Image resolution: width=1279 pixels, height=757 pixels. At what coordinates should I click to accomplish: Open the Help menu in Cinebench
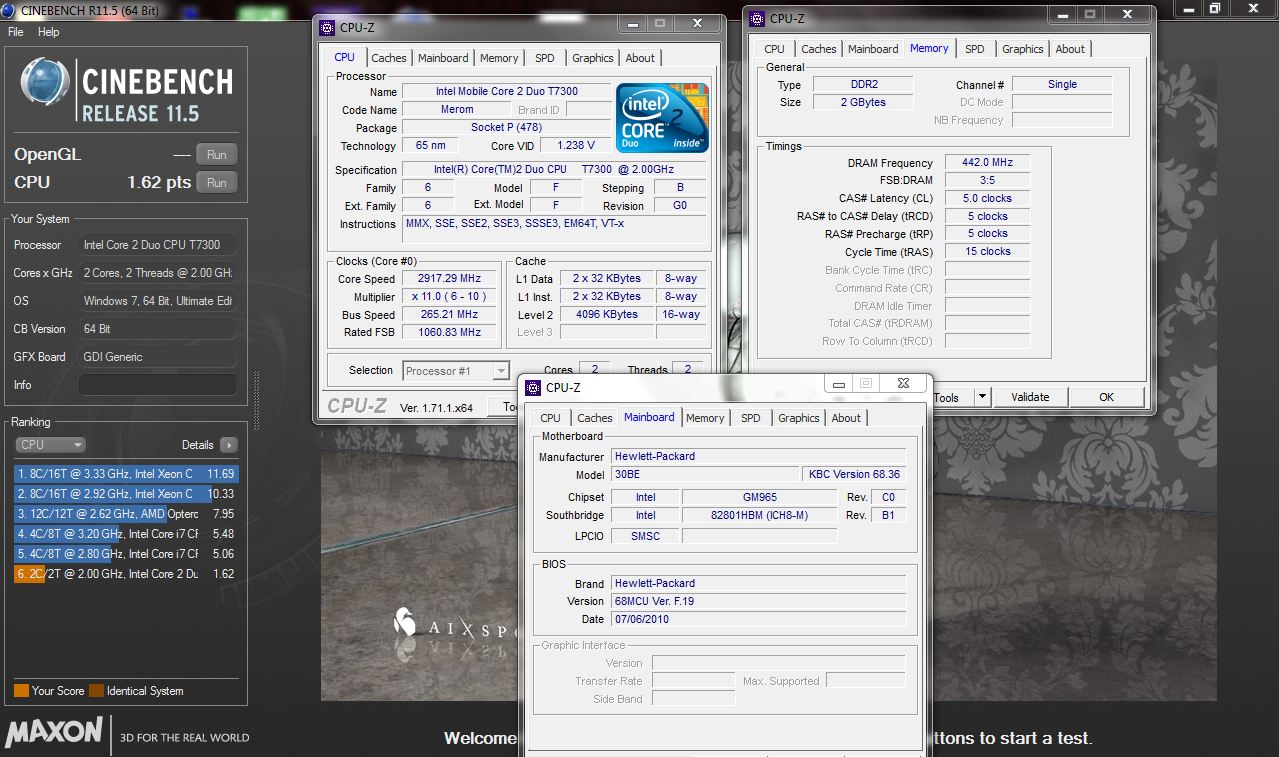point(48,32)
